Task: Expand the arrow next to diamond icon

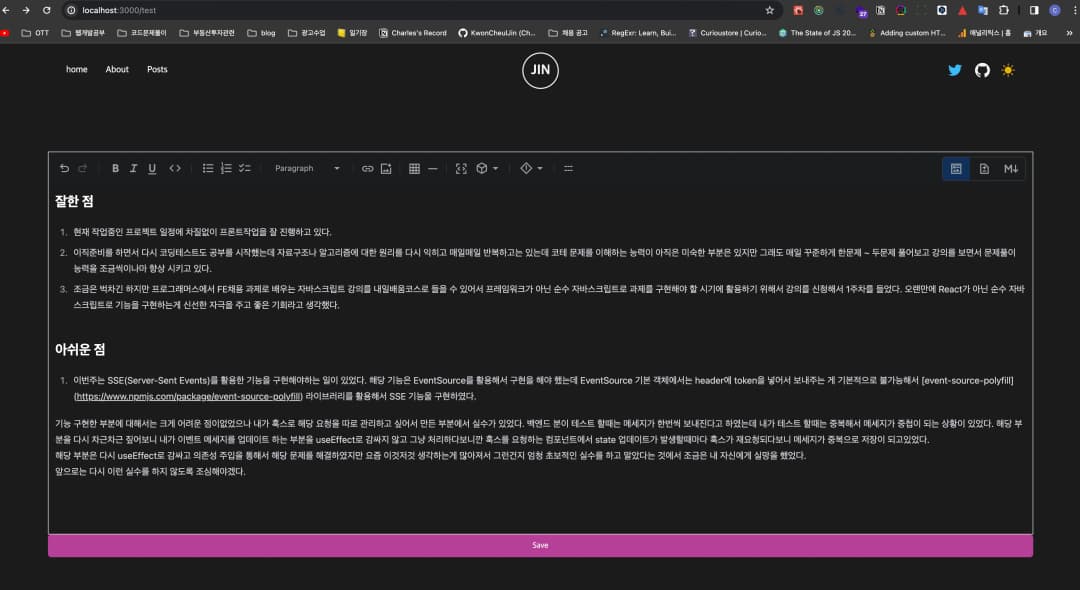Action: [540, 169]
